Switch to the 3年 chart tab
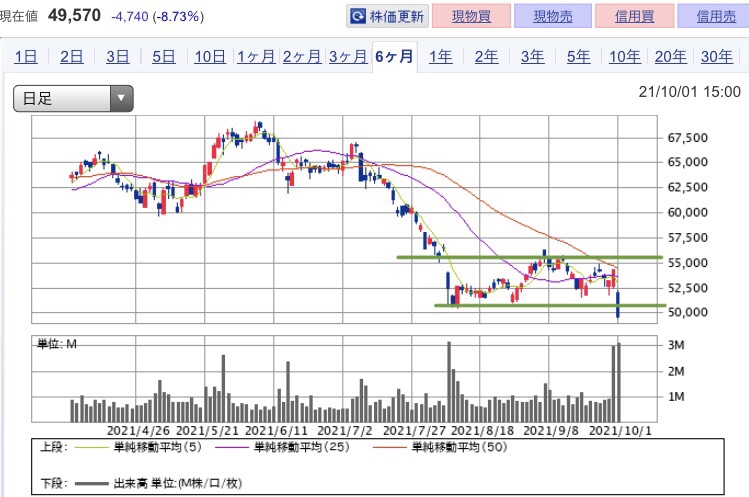 [x=533, y=57]
